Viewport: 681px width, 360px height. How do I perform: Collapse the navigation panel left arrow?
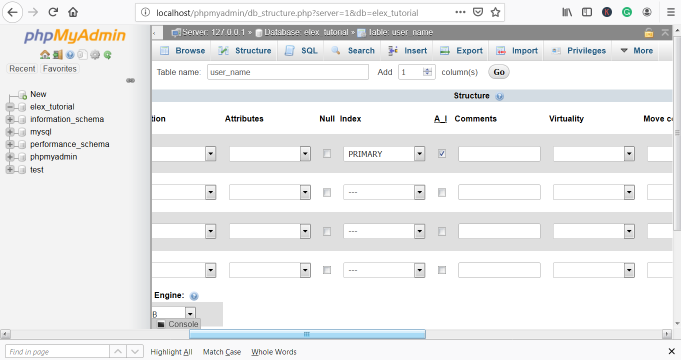pyautogui.click(x=155, y=33)
